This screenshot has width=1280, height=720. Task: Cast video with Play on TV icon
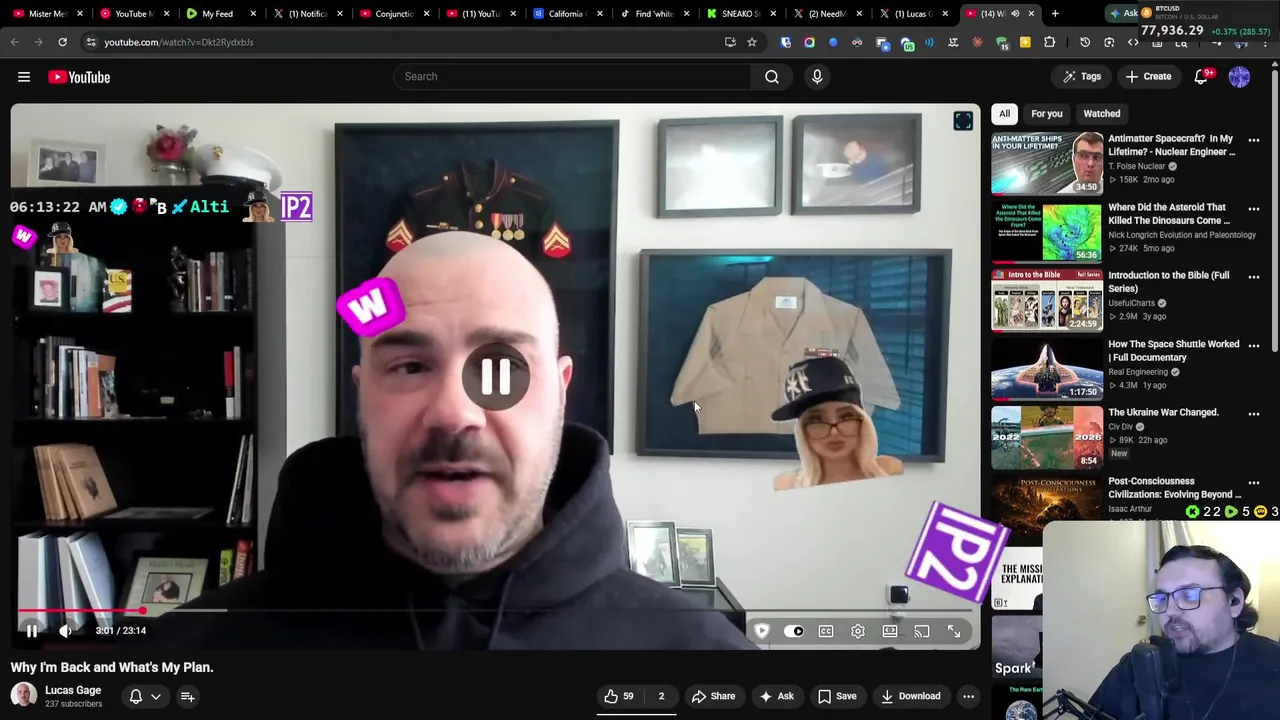[x=922, y=631]
